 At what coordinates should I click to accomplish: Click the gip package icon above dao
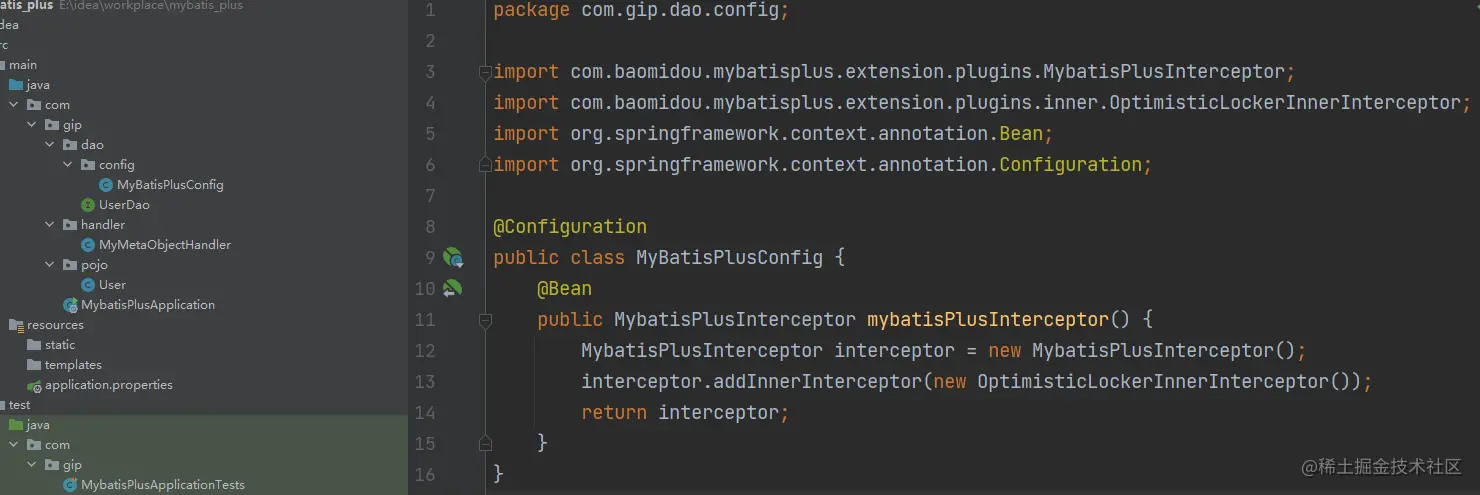pos(52,125)
